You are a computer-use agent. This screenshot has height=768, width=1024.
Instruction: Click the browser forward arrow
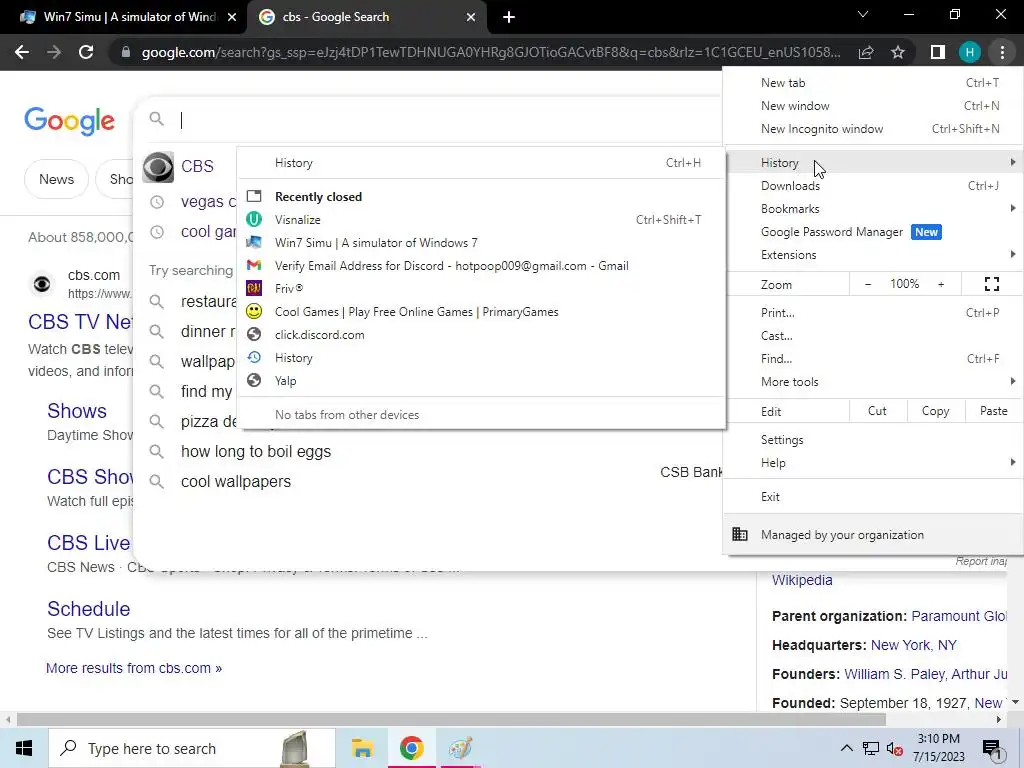(x=54, y=52)
